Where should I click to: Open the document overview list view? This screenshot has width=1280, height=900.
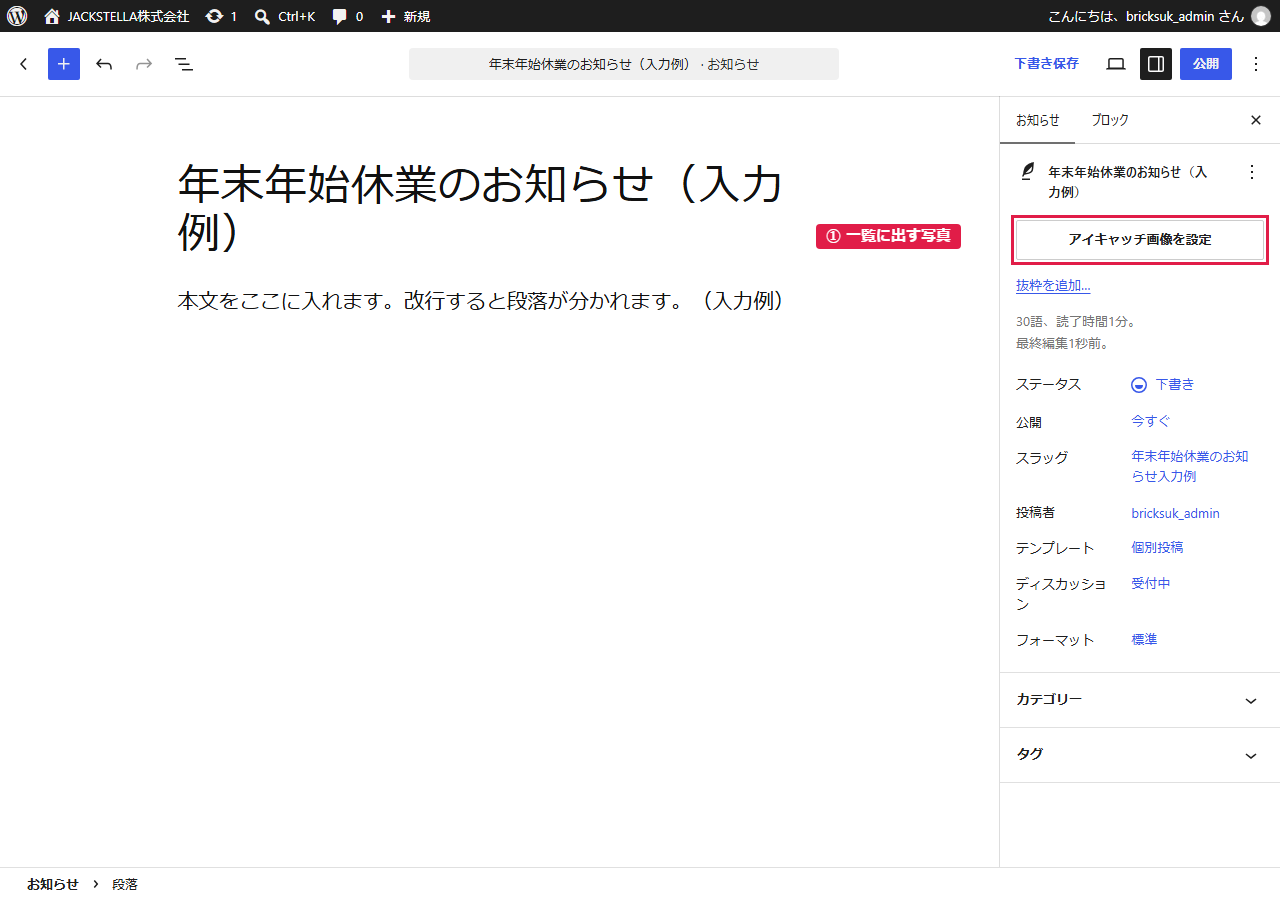(184, 64)
